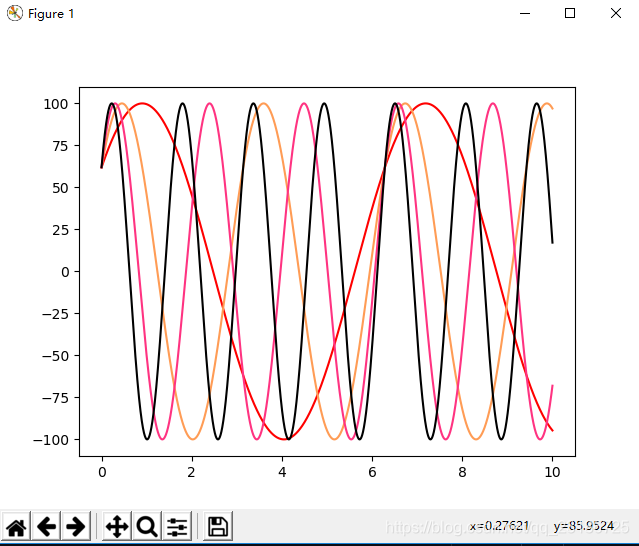Go forward to the next view
This screenshot has height=546, width=639.
(76, 526)
